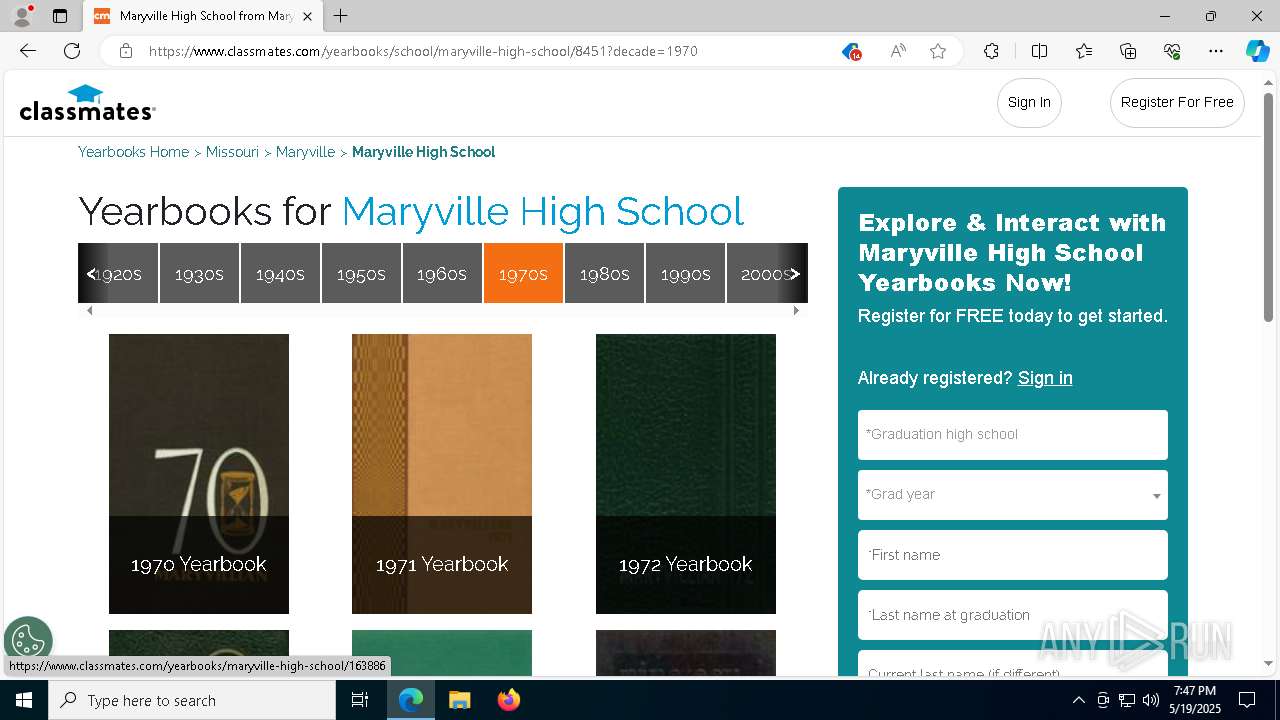Open Microsoft Edge from taskbar

click(411, 700)
